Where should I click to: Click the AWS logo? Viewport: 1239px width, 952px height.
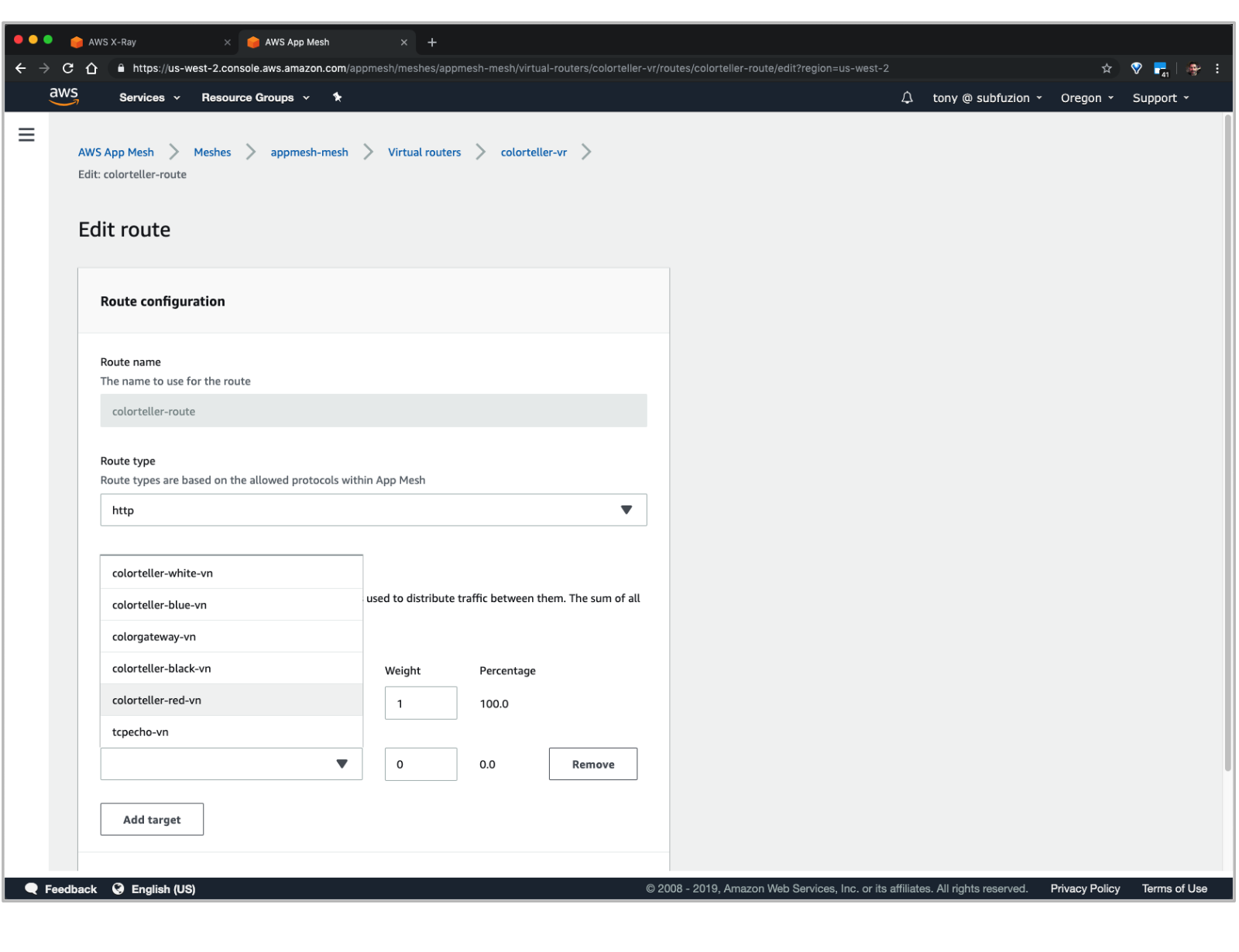(63, 96)
